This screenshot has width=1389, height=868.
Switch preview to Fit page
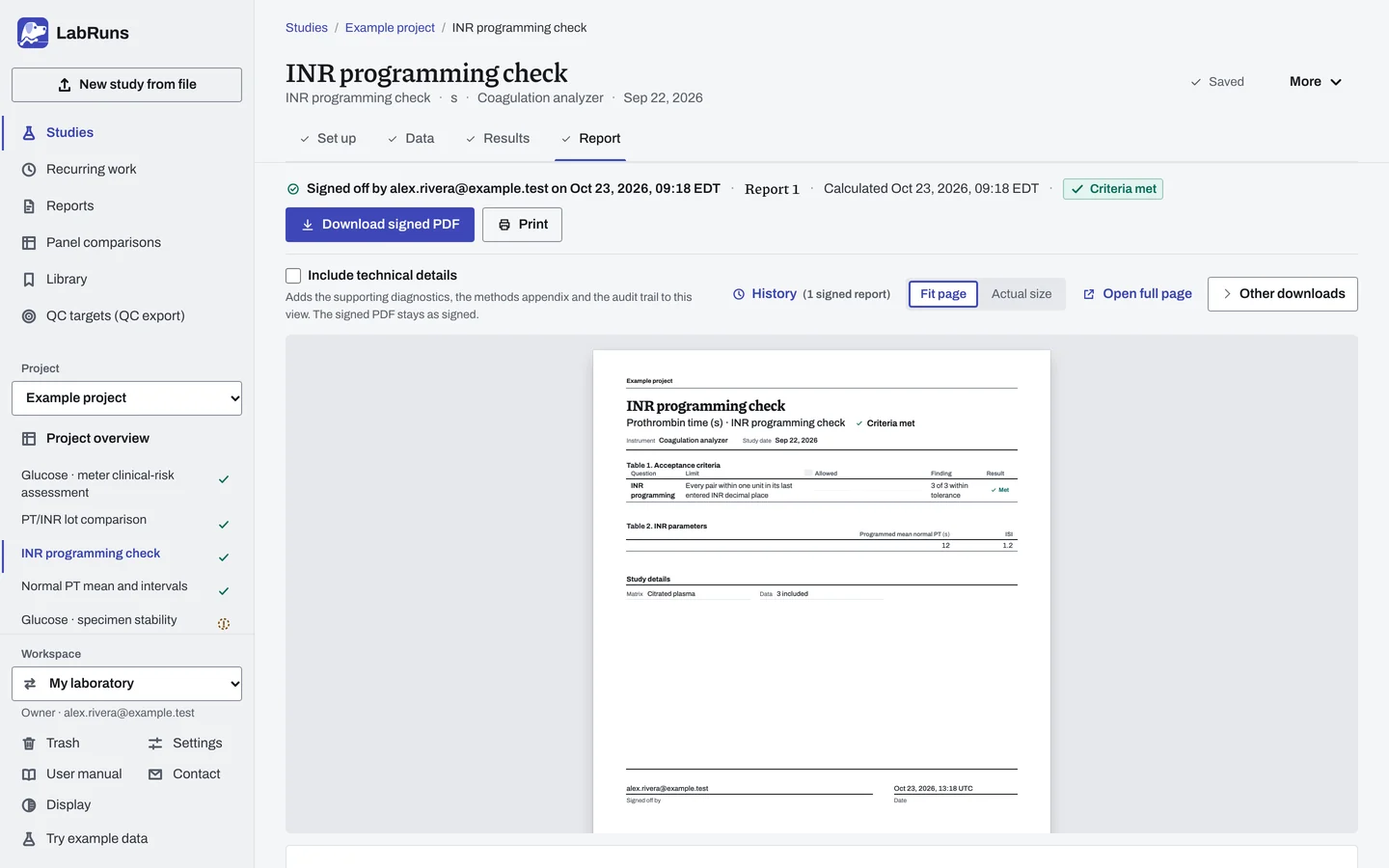(943, 294)
